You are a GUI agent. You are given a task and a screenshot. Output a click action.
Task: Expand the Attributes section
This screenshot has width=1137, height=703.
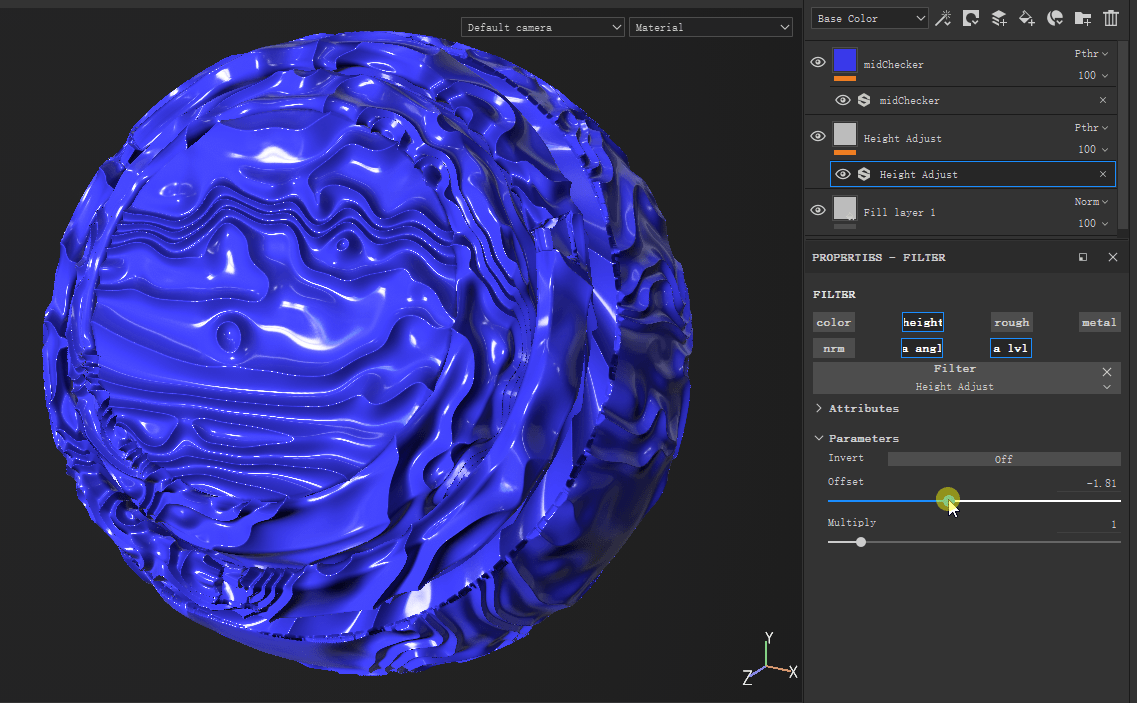pos(819,408)
